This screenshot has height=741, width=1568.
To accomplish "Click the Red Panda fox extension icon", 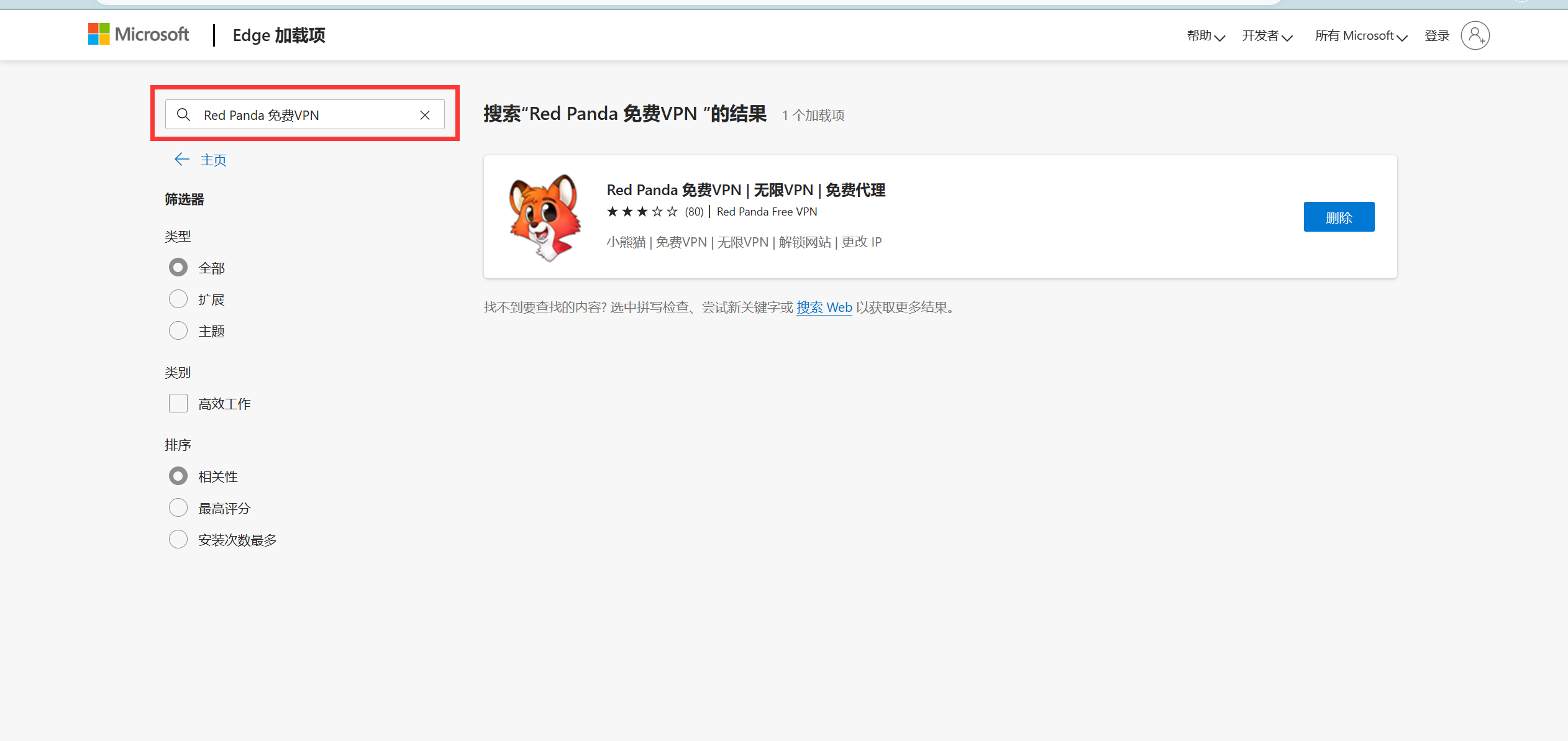I will [545, 217].
